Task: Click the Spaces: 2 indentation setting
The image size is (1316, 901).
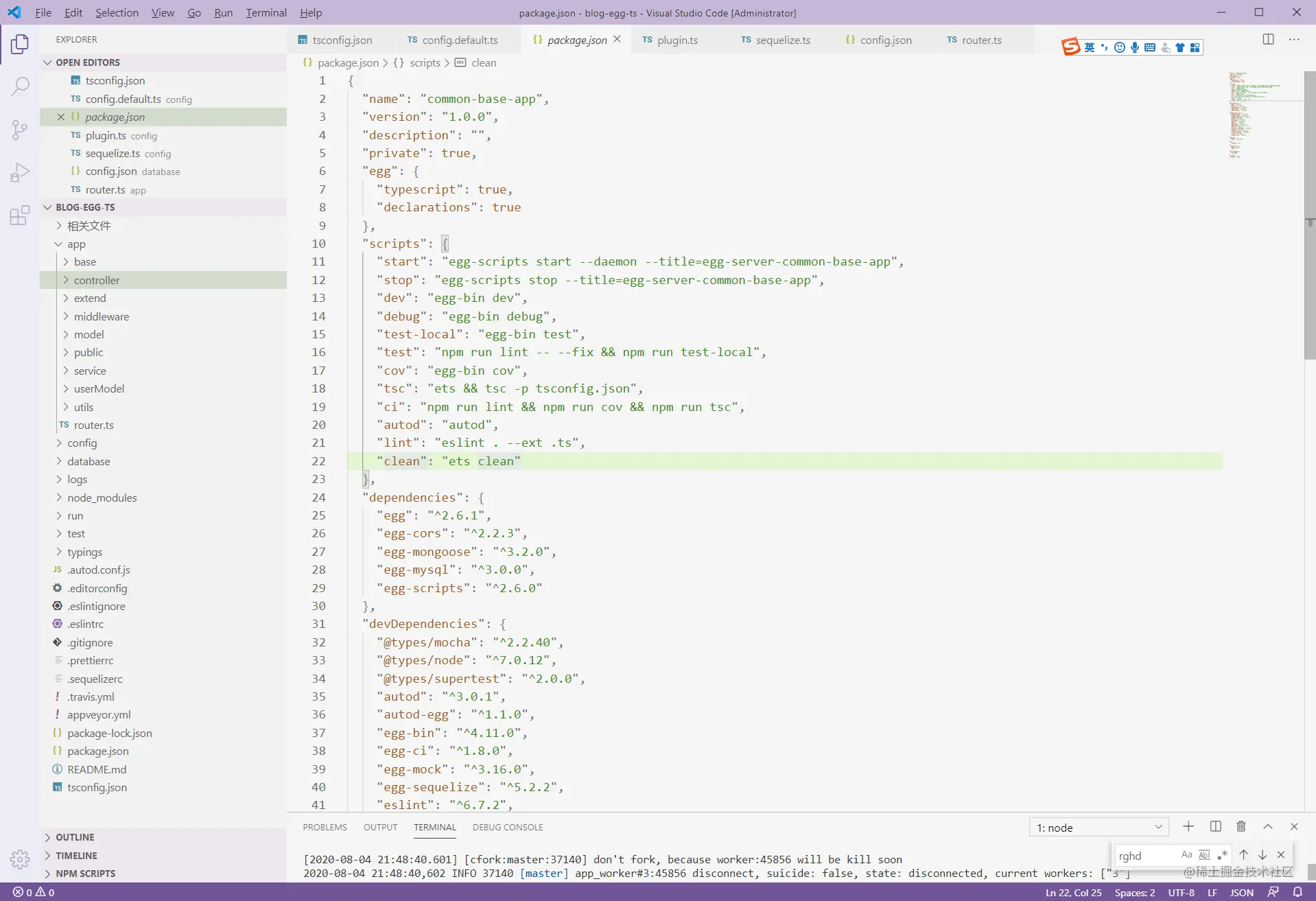Action: coord(1135,892)
